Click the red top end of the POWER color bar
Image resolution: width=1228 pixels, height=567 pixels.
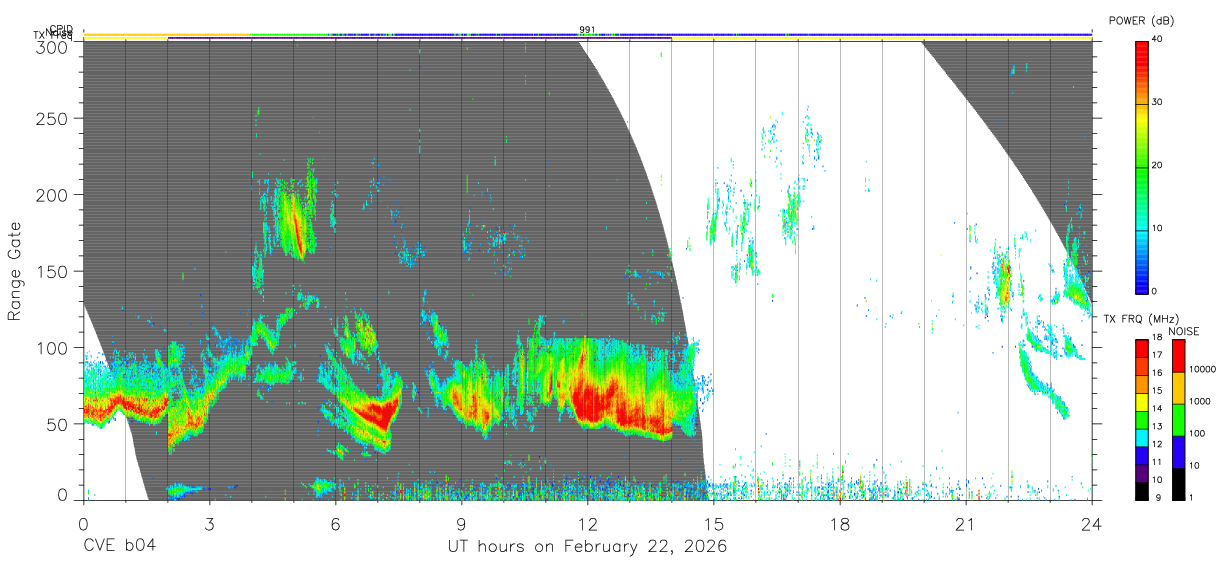coord(1141,48)
